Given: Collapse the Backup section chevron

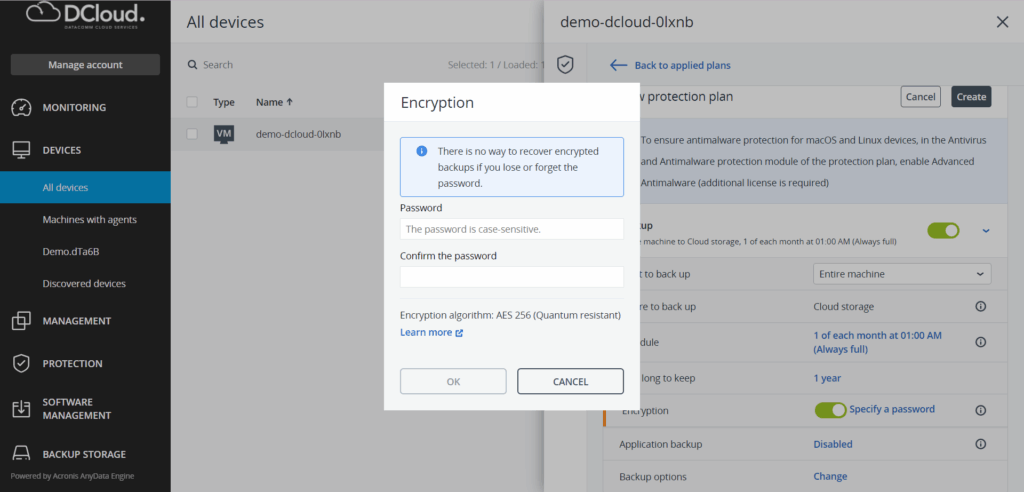Looking at the screenshot, I should point(986,230).
